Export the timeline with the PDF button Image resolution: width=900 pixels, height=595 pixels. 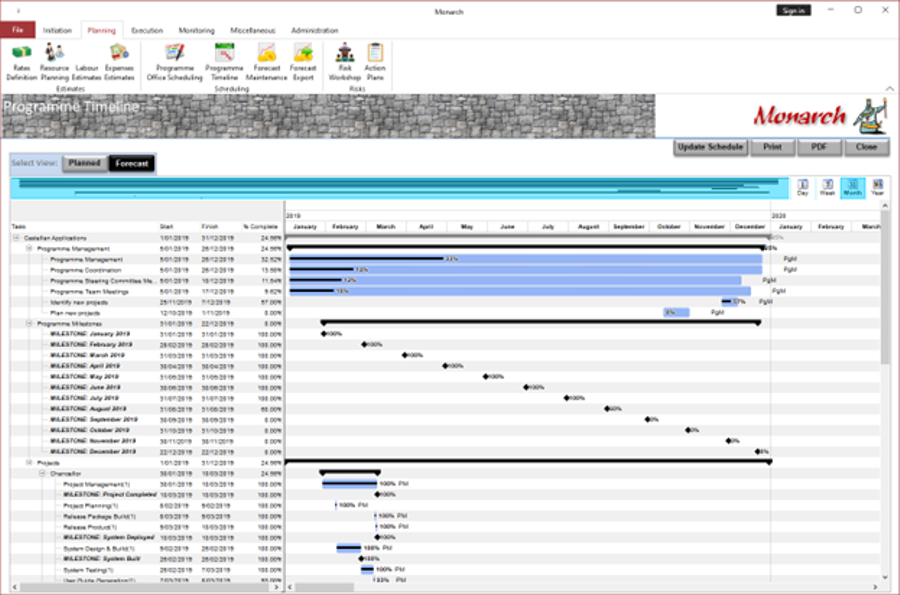coord(819,147)
